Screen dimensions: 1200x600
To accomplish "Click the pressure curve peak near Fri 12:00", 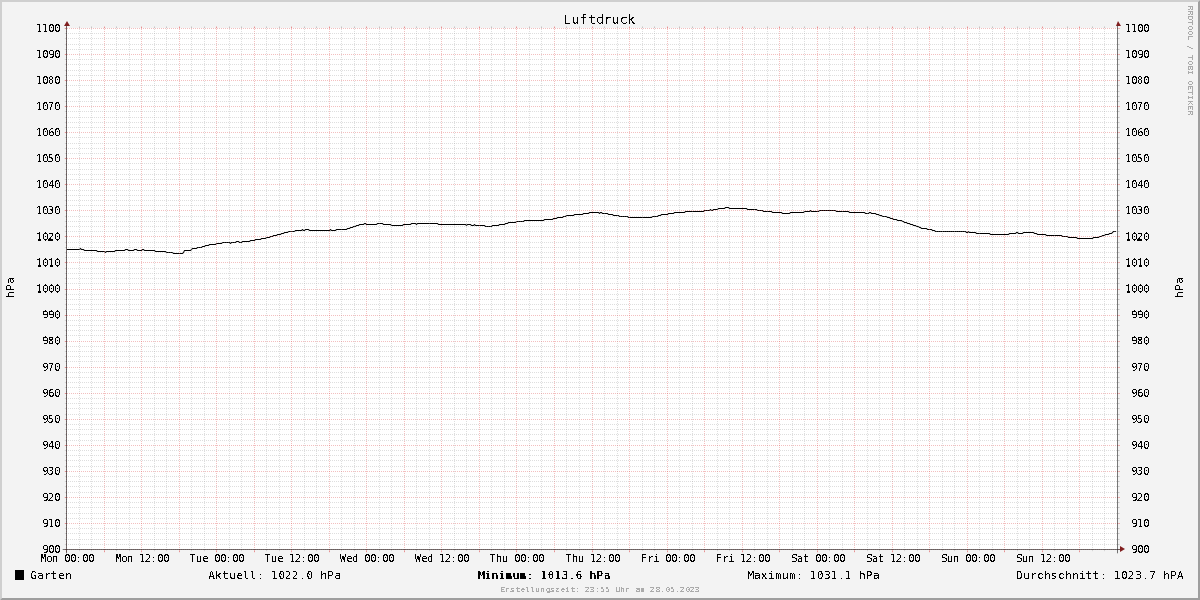I will (x=731, y=207).
